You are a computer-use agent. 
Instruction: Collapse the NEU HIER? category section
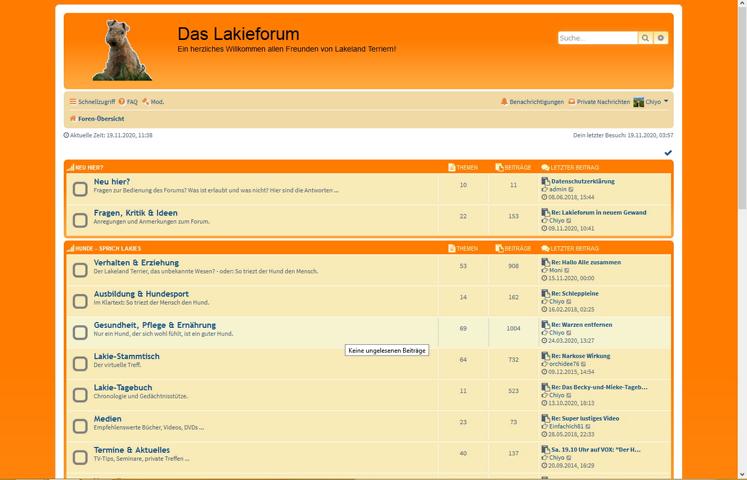(x=70, y=167)
